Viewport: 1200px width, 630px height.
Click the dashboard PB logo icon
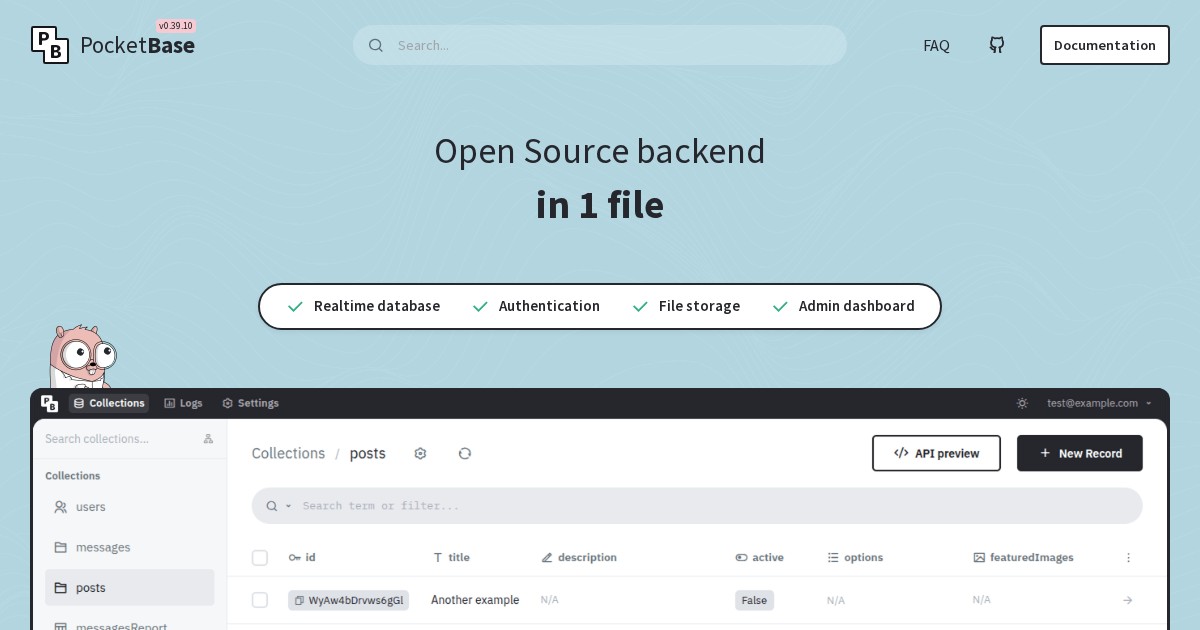coord(50,403)
